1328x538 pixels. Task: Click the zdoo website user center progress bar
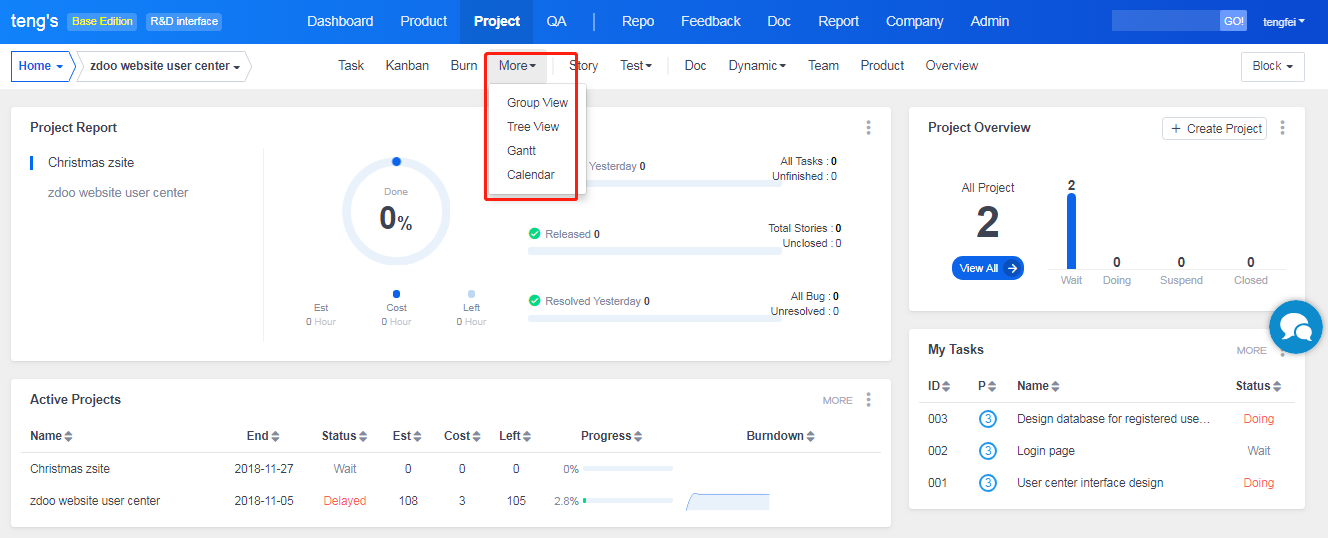(628, 501)
